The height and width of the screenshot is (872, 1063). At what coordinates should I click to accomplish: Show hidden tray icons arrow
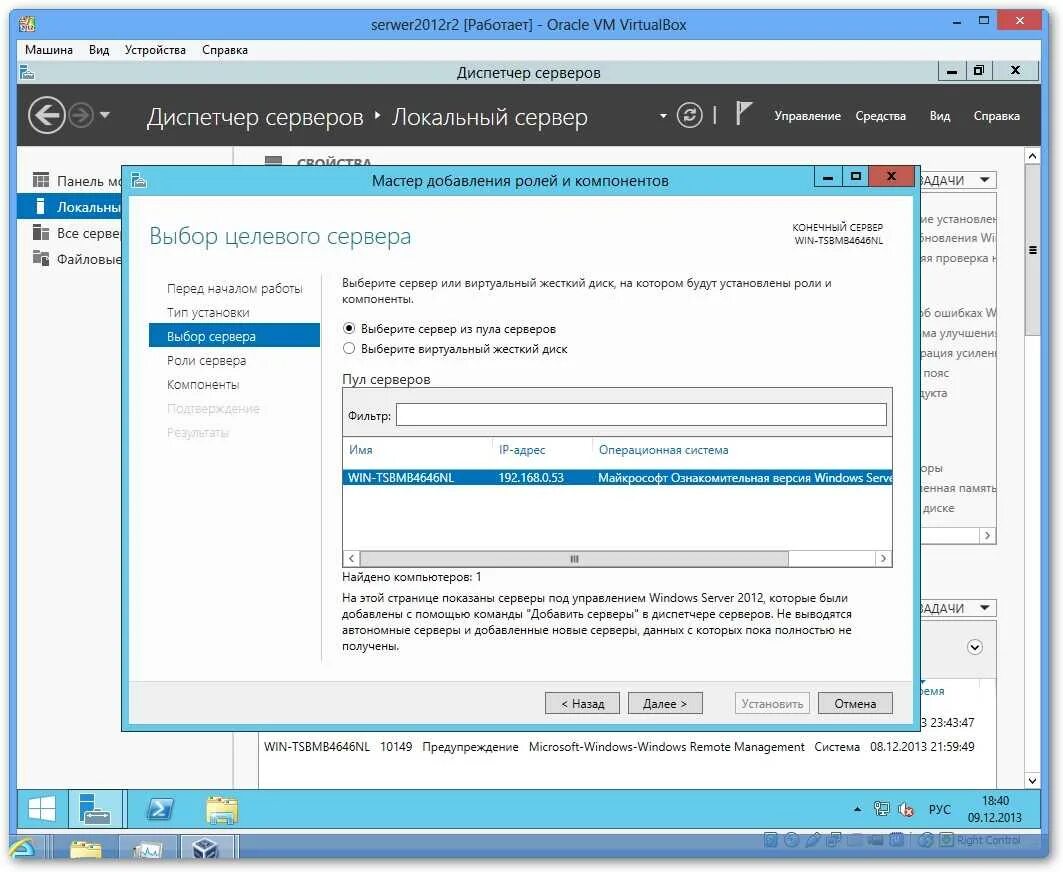pos(857,809)
